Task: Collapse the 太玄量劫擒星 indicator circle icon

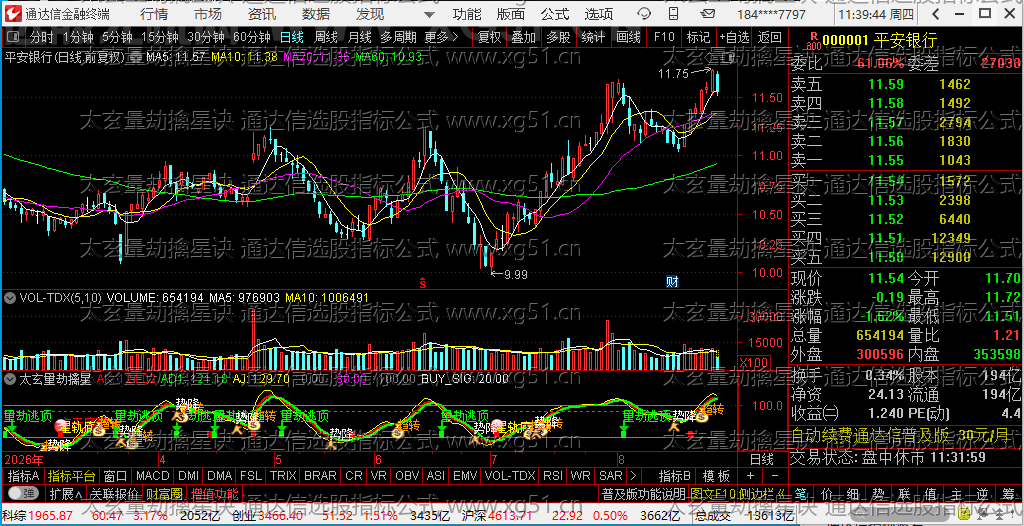Action: 10,378
